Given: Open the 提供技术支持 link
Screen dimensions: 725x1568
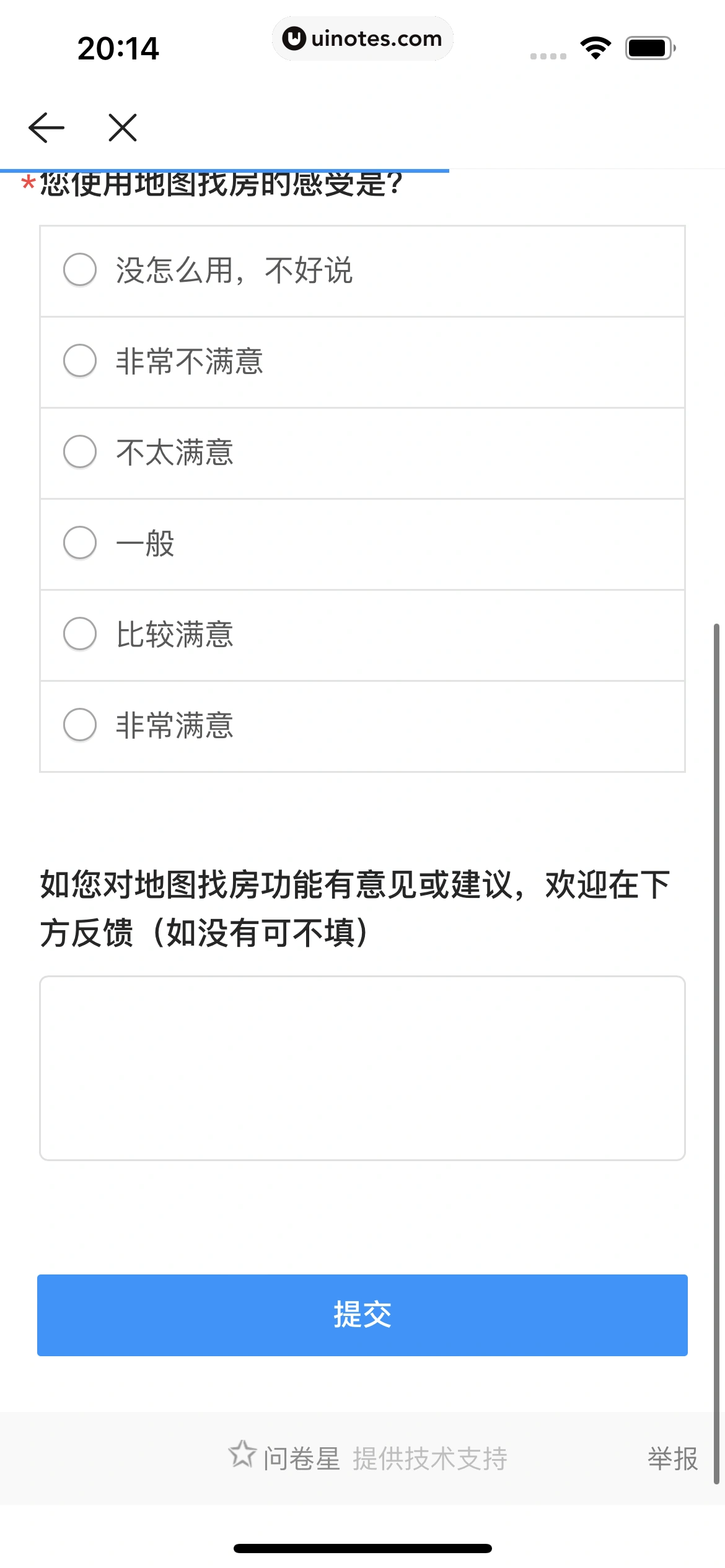Looking at the screenshot, I should point(430,1458).
